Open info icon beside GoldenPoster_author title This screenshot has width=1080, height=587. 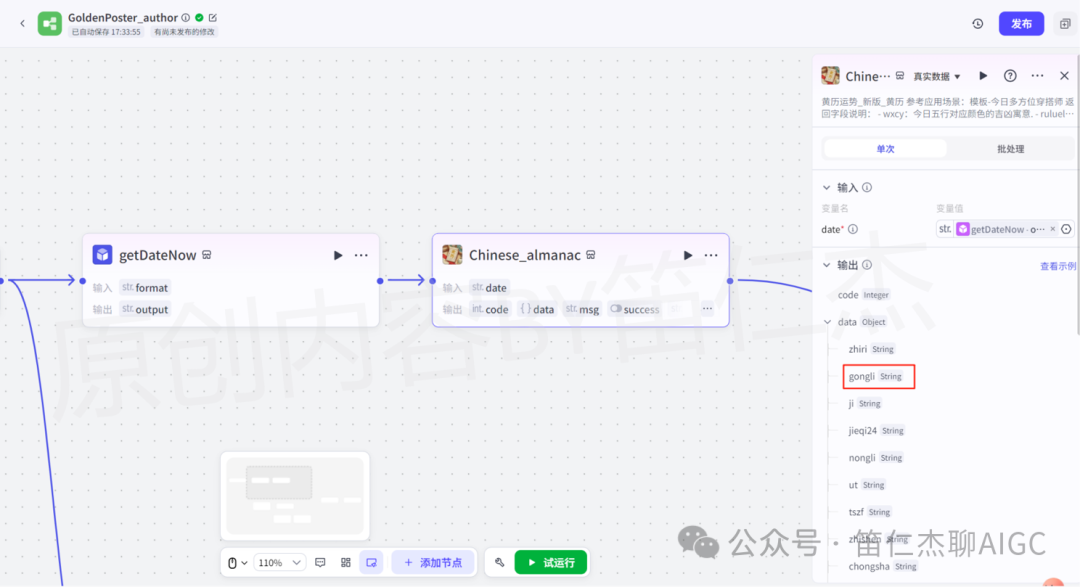click(185, 18)
